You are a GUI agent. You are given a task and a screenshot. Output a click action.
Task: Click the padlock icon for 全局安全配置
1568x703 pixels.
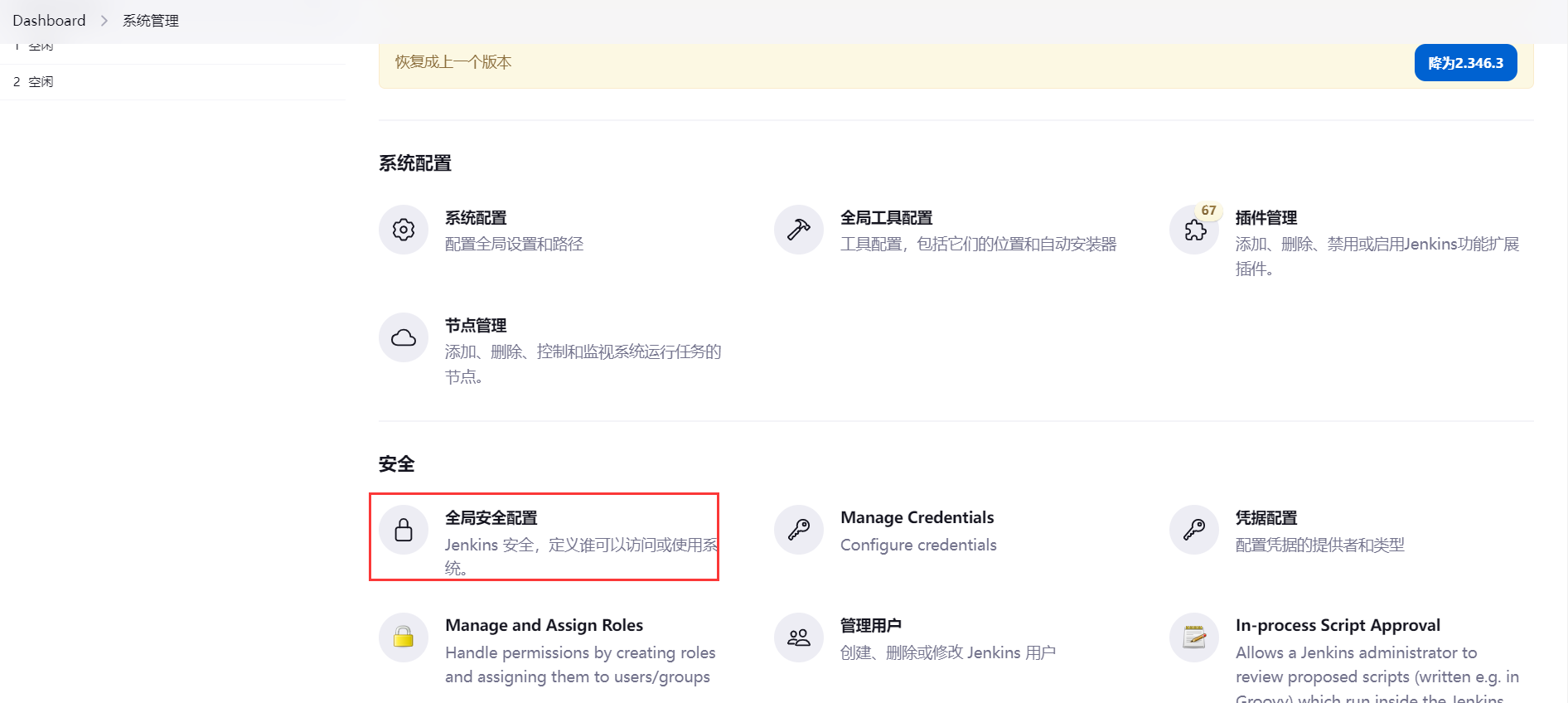click(404, 530)
